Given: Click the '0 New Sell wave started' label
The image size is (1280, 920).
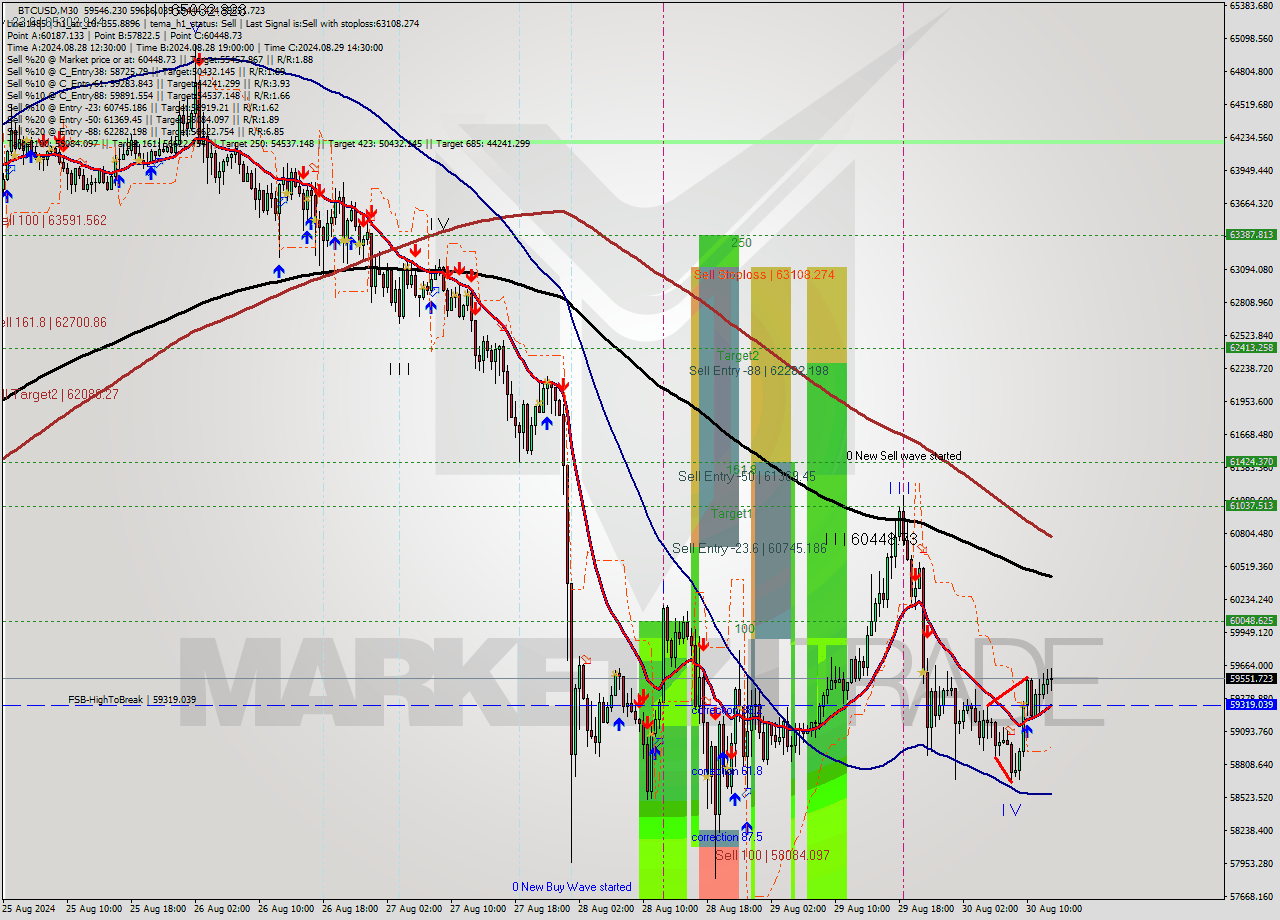Looking at the screenshot, I should (904, 456).
